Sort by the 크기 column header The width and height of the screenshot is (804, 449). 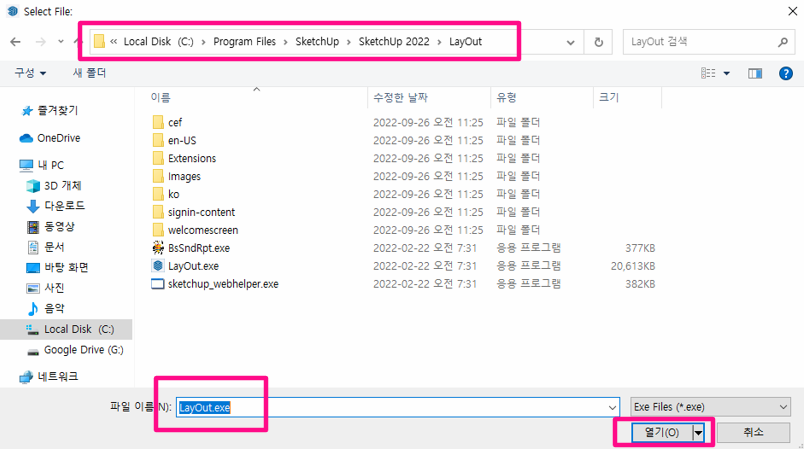pyautogui.click(x=609, y=97)
